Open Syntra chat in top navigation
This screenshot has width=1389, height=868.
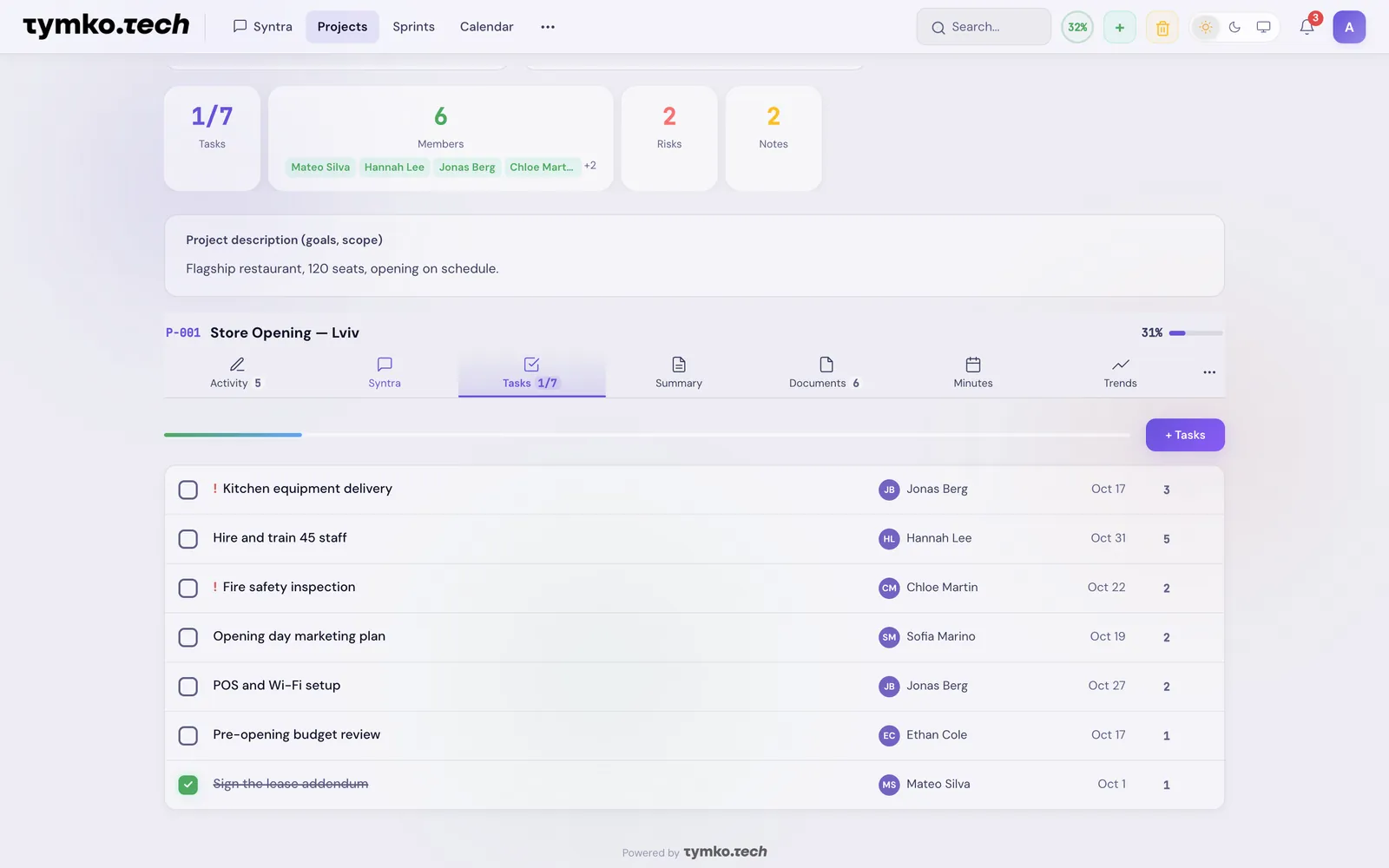coord(262,27)
